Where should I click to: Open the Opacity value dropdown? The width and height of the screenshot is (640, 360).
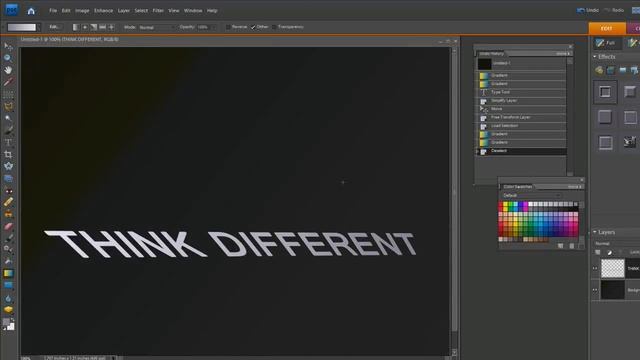[x=213, y=27]
